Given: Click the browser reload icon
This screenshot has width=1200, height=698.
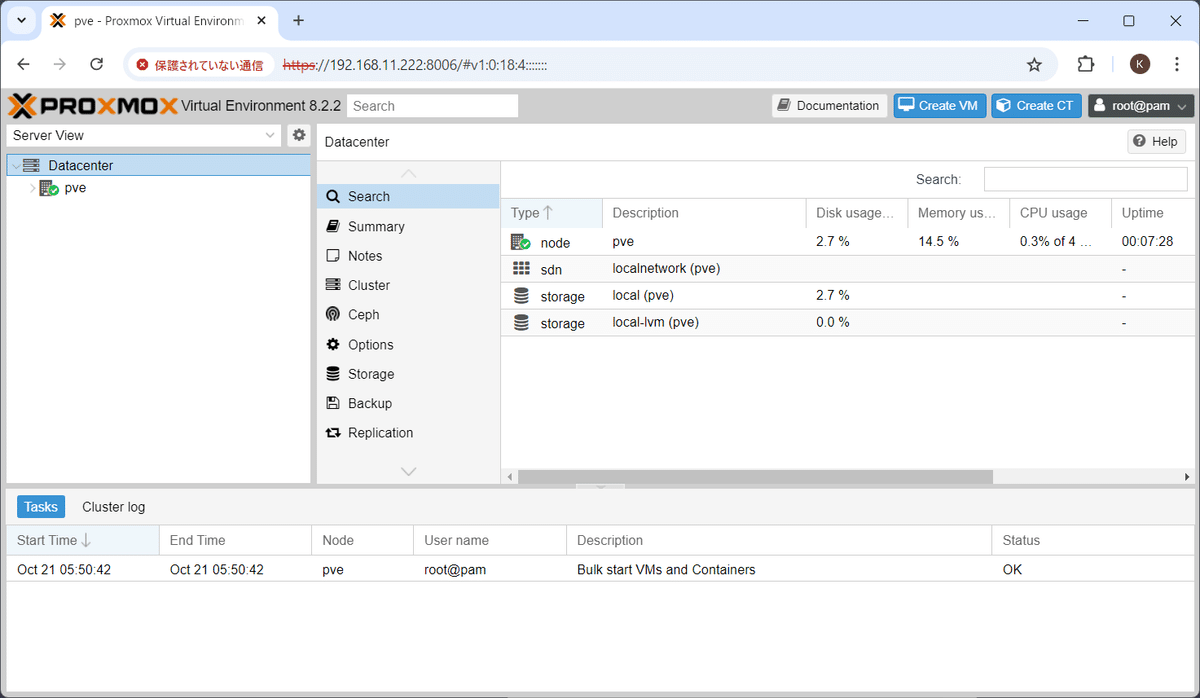Looking at the screenshot, I should click(x=97, y=64).
